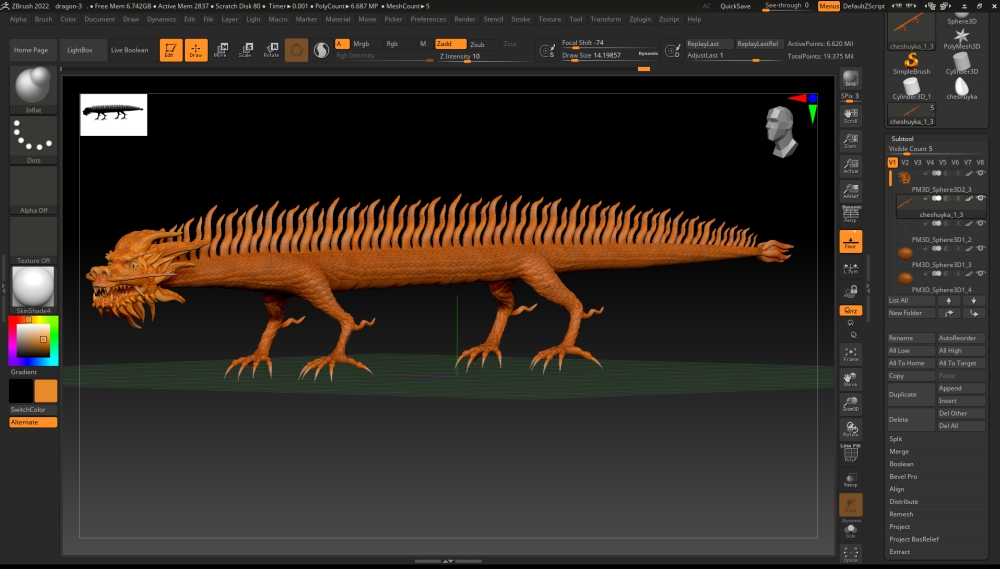Click the SwitchColor button

pos(33,410)
